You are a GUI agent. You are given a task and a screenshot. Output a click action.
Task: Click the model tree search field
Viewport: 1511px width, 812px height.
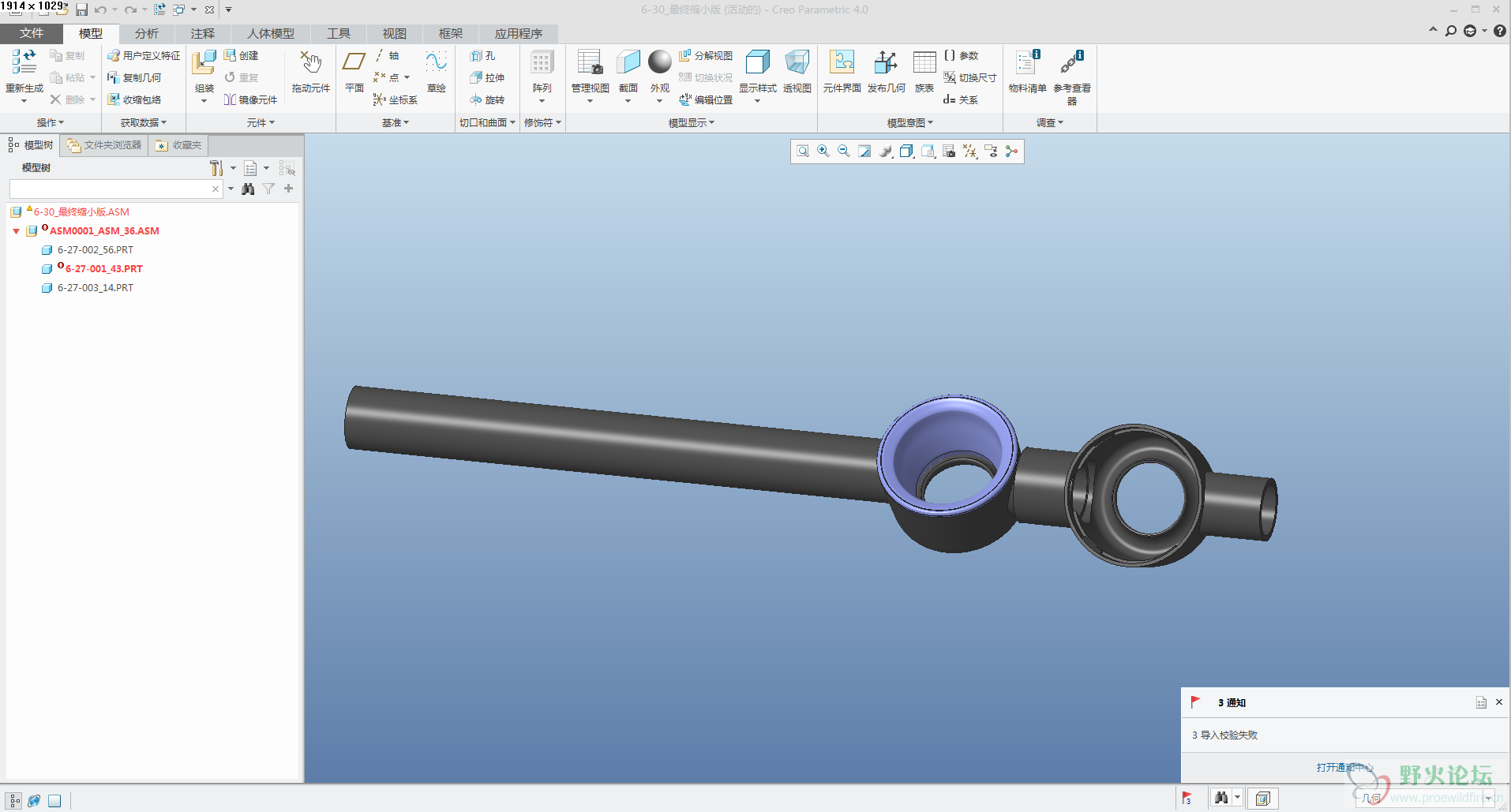coord(109,189)
